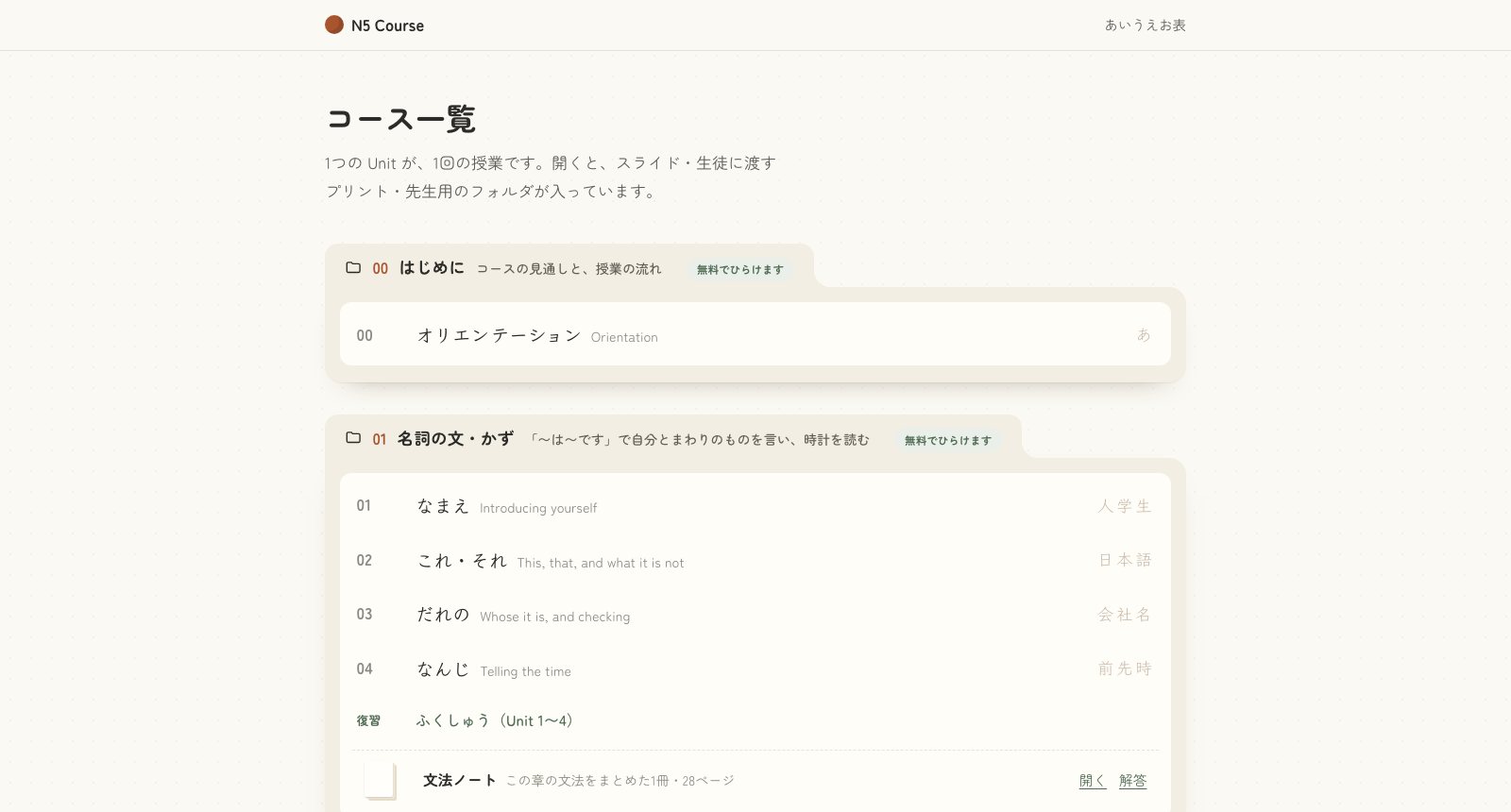Click the 日 本 語 kanji tag
This screenshot has height=812, width=1511.
(1124, 560)
